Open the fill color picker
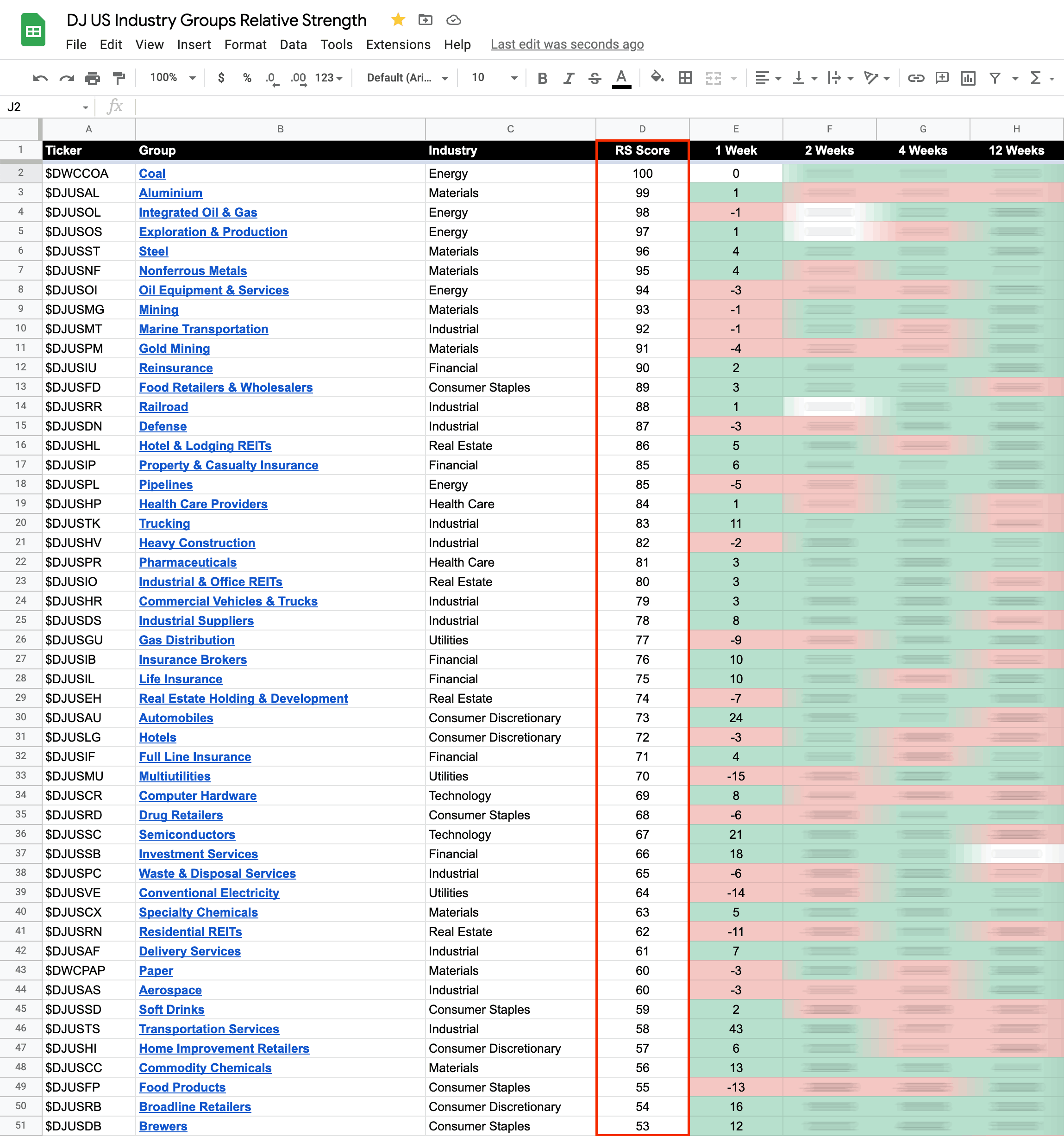1064x1136 pixels. pos(657,78)
